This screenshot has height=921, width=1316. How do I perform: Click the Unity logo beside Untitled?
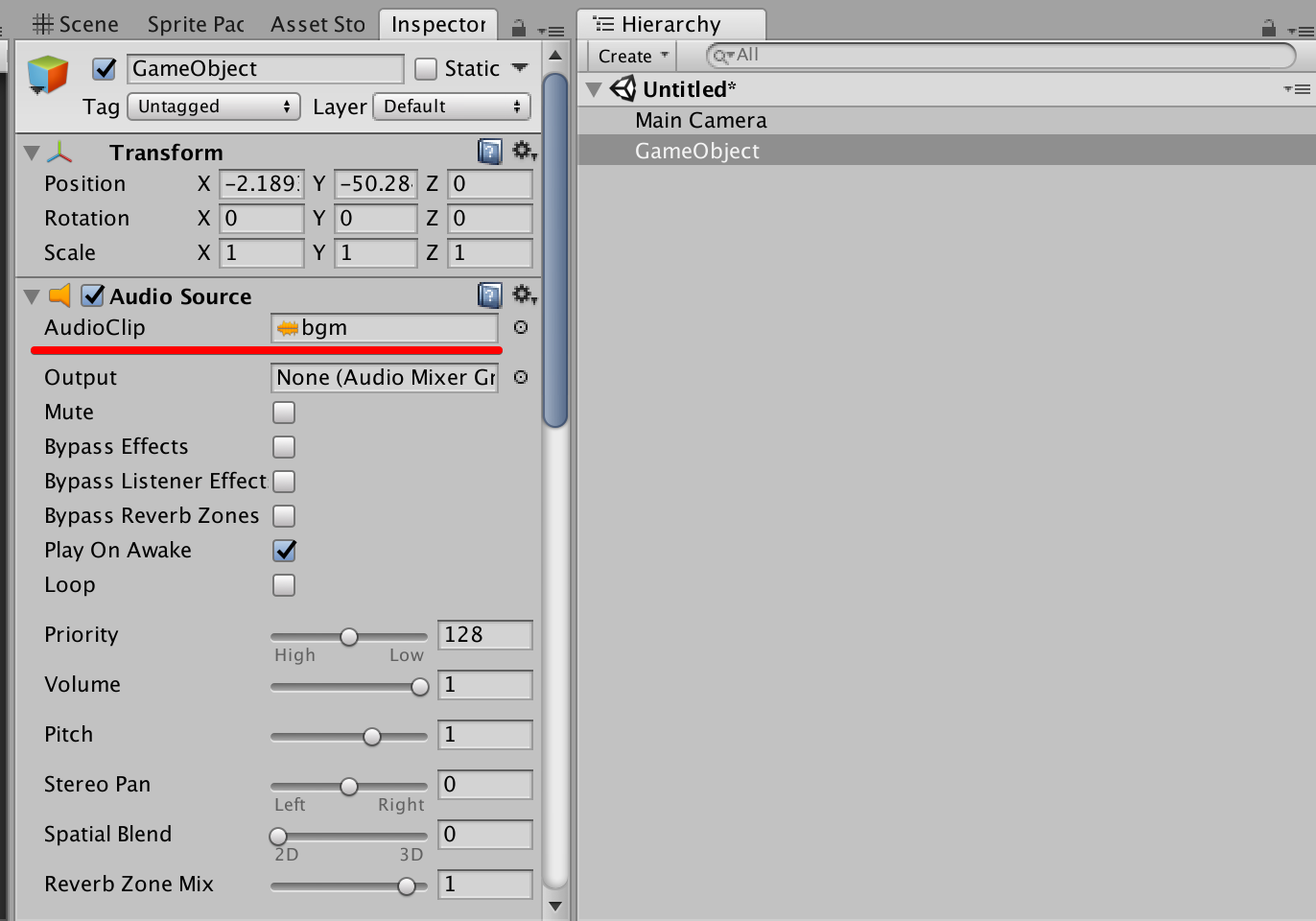pyautogui.click(x=623, y=89)
